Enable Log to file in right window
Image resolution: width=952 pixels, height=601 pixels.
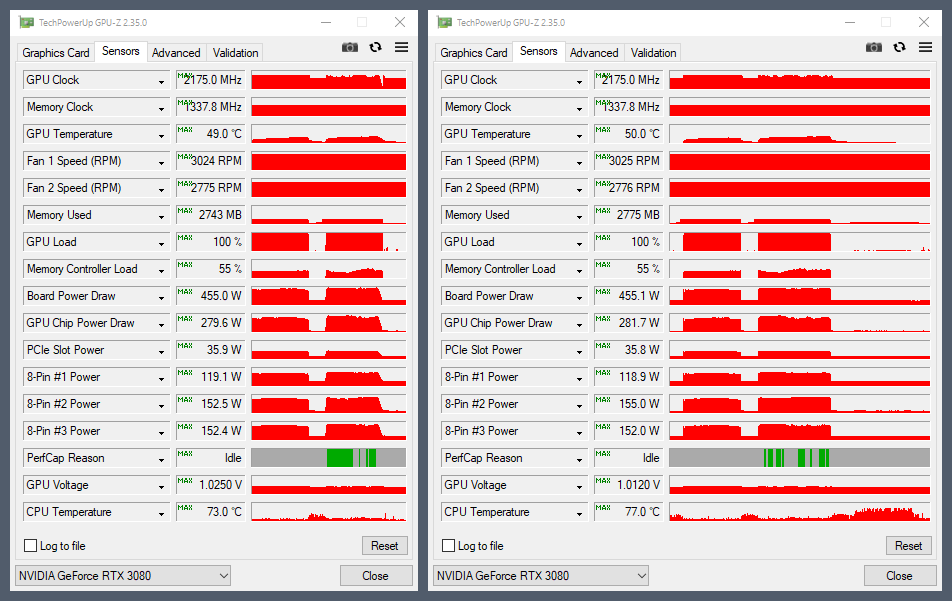coord(448,546)
